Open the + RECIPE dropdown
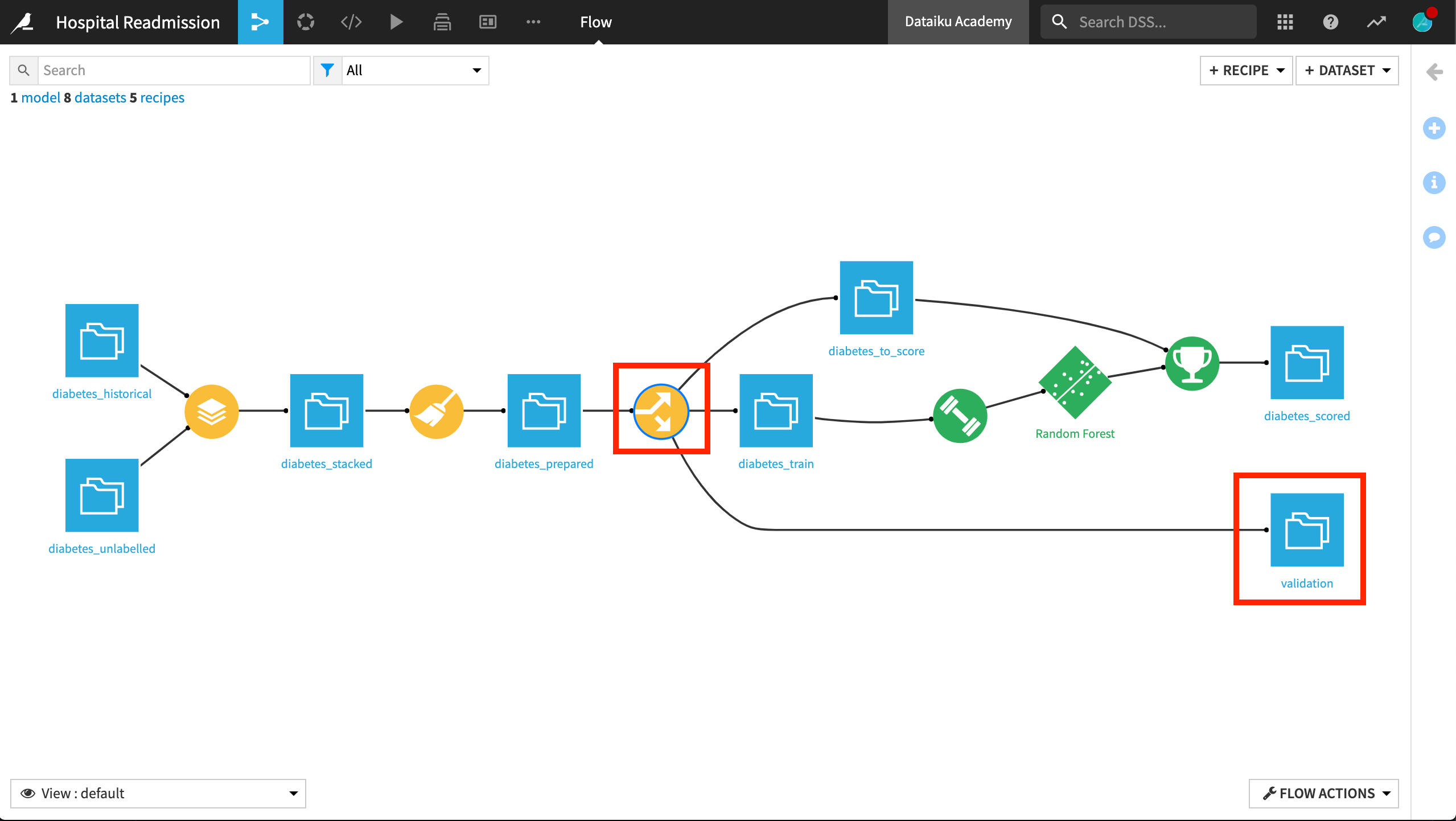Viewport: 1456px width, 821px height. pyautogui.click(x=1247, y=71)
